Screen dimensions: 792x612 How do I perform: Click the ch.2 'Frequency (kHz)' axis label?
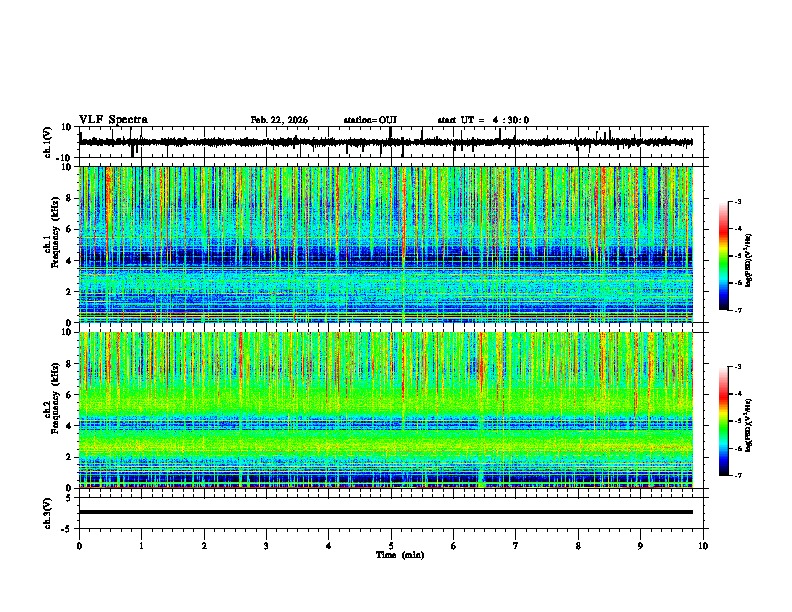[x=55, y=397]
